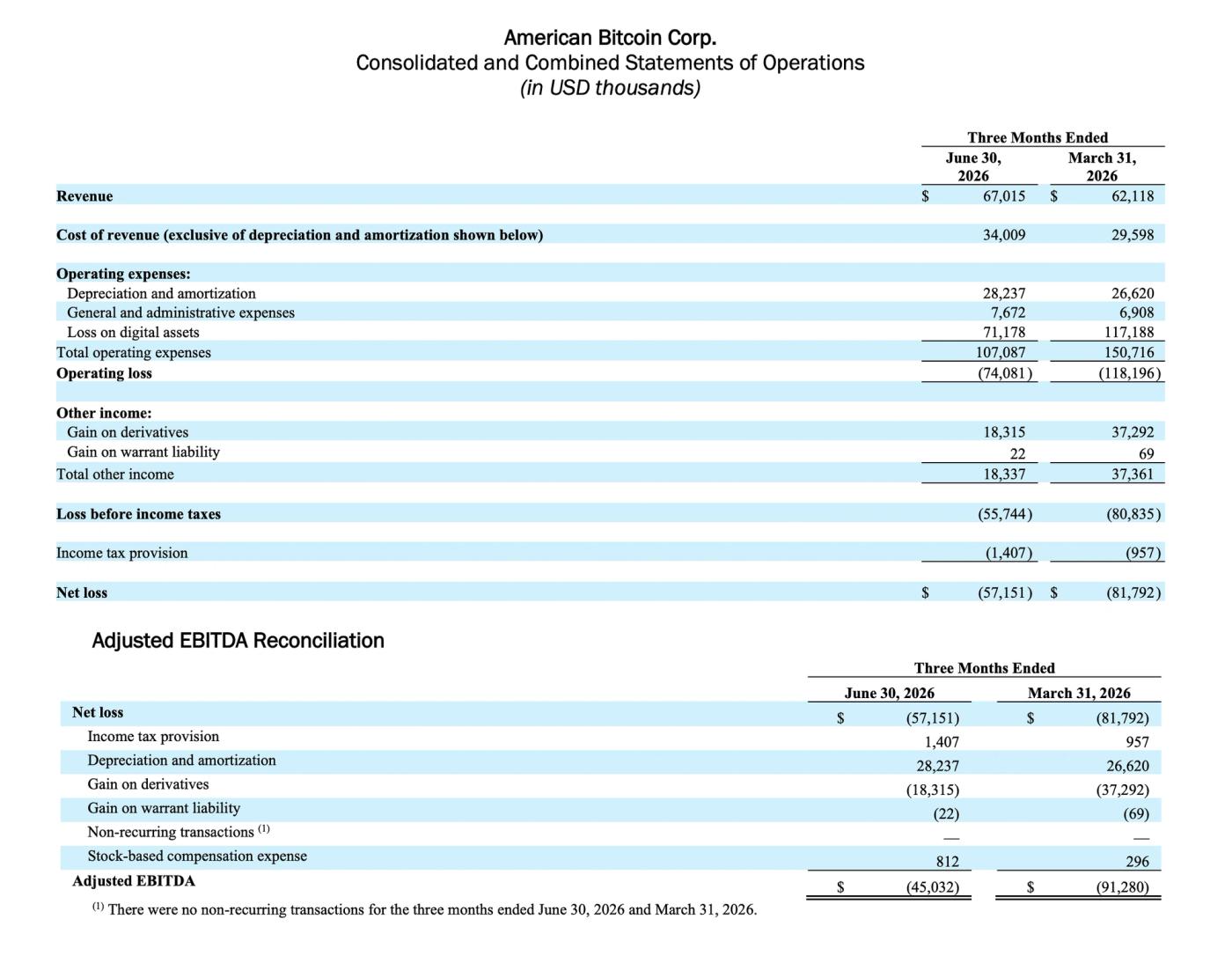The width and height of the screenshot is (1232, 963).
Task: Select the 'Operating expenses:' section label
Action: click(x=123, y=274)
